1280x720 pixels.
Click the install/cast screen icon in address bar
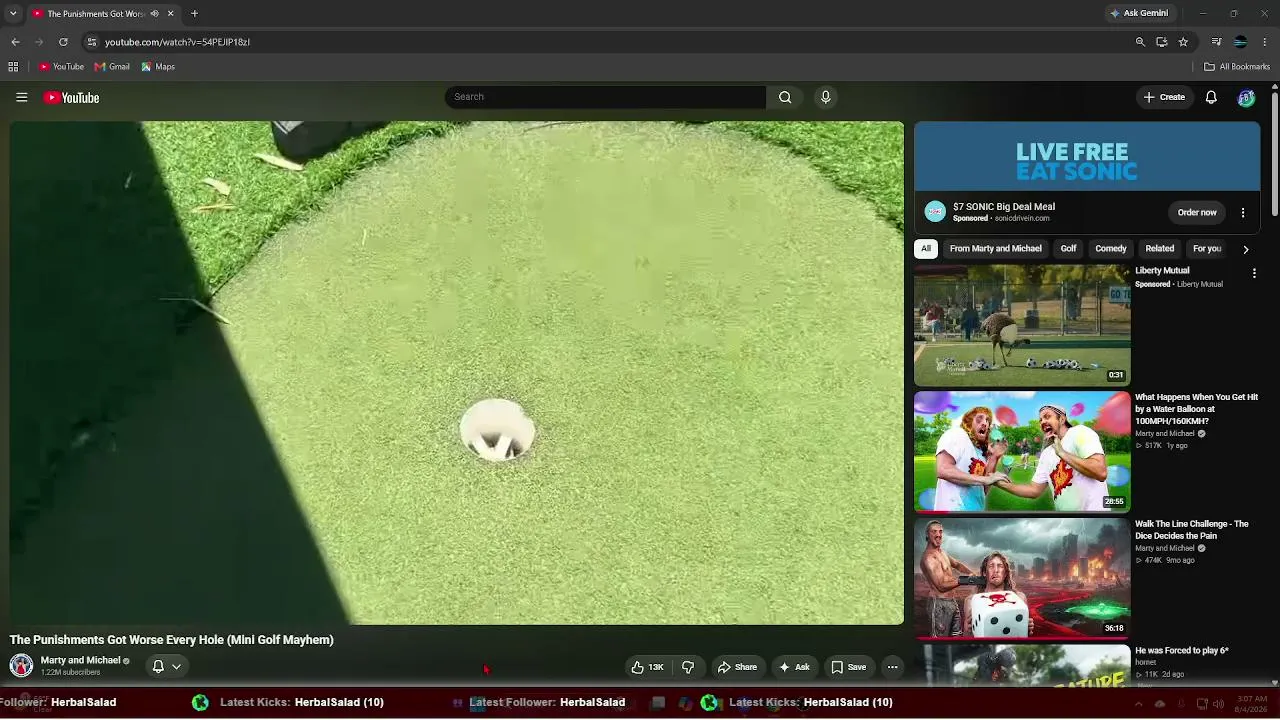click(x=1161, y=42)
